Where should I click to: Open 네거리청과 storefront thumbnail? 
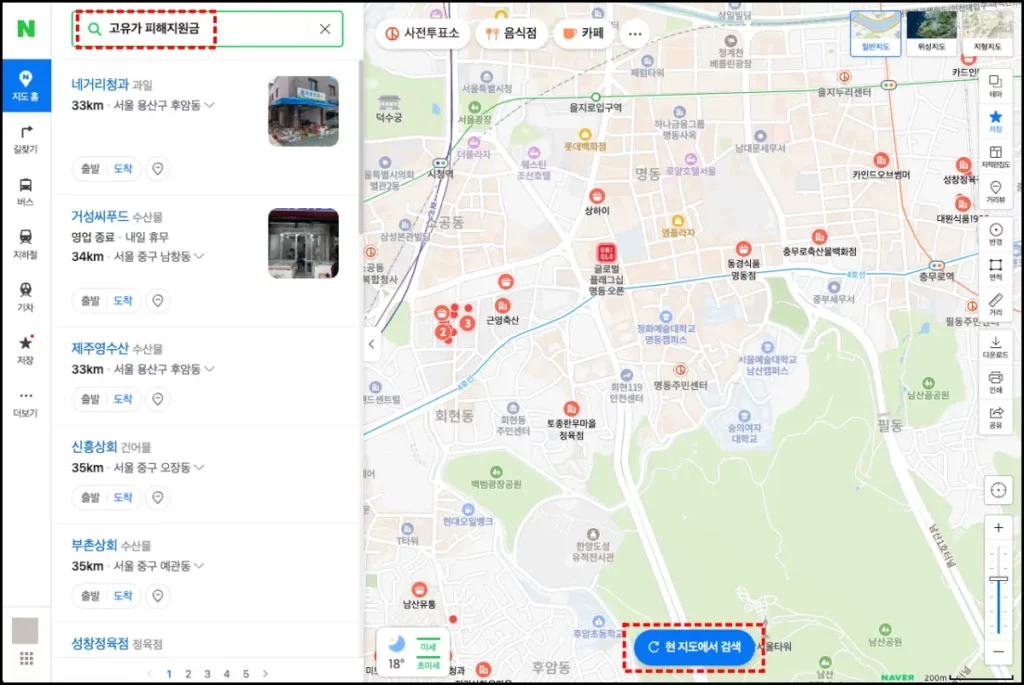click(x=303, y=111)
